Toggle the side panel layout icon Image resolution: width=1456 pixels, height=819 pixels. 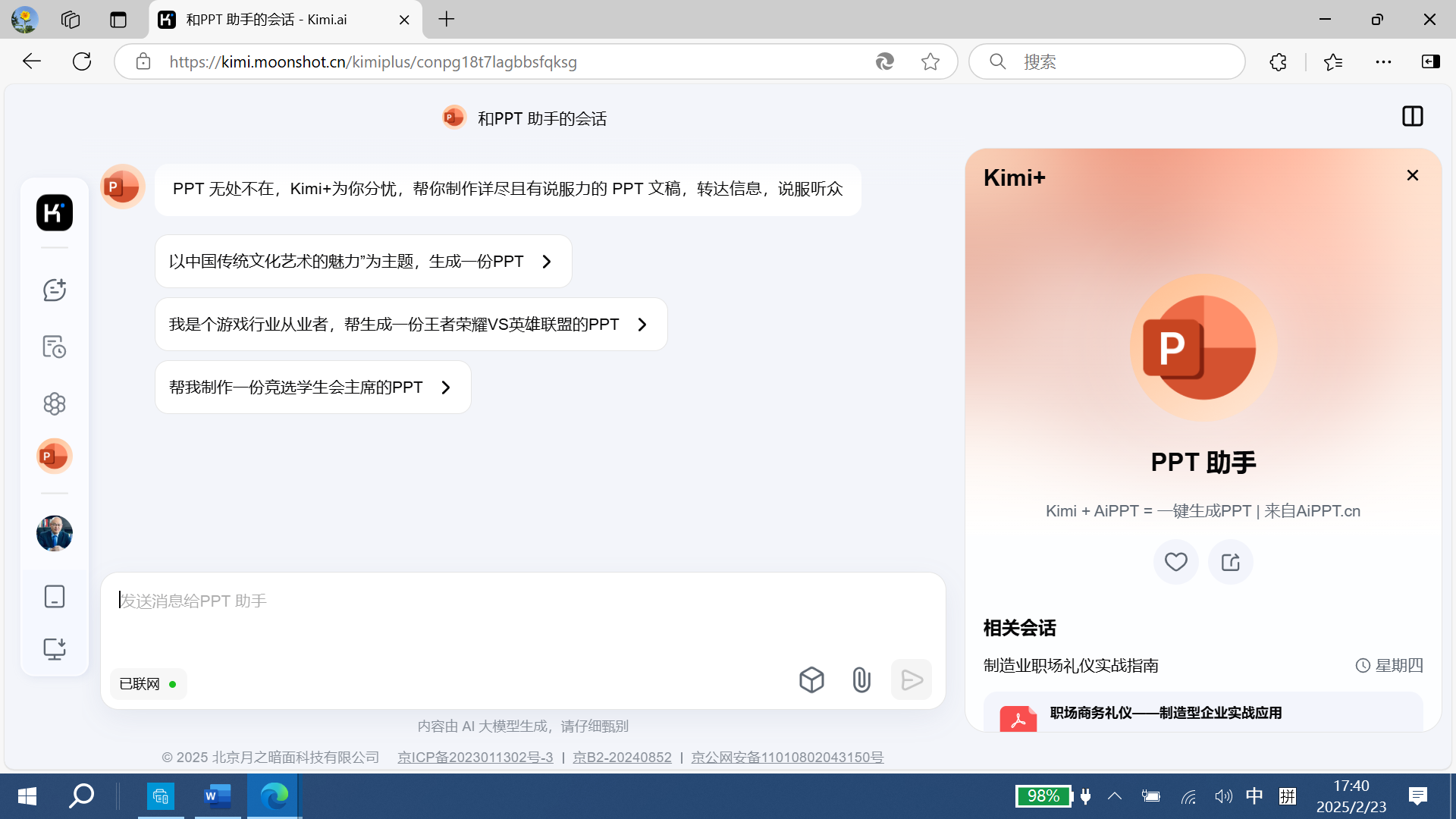pyautogui.click(x=1412, y=116)
